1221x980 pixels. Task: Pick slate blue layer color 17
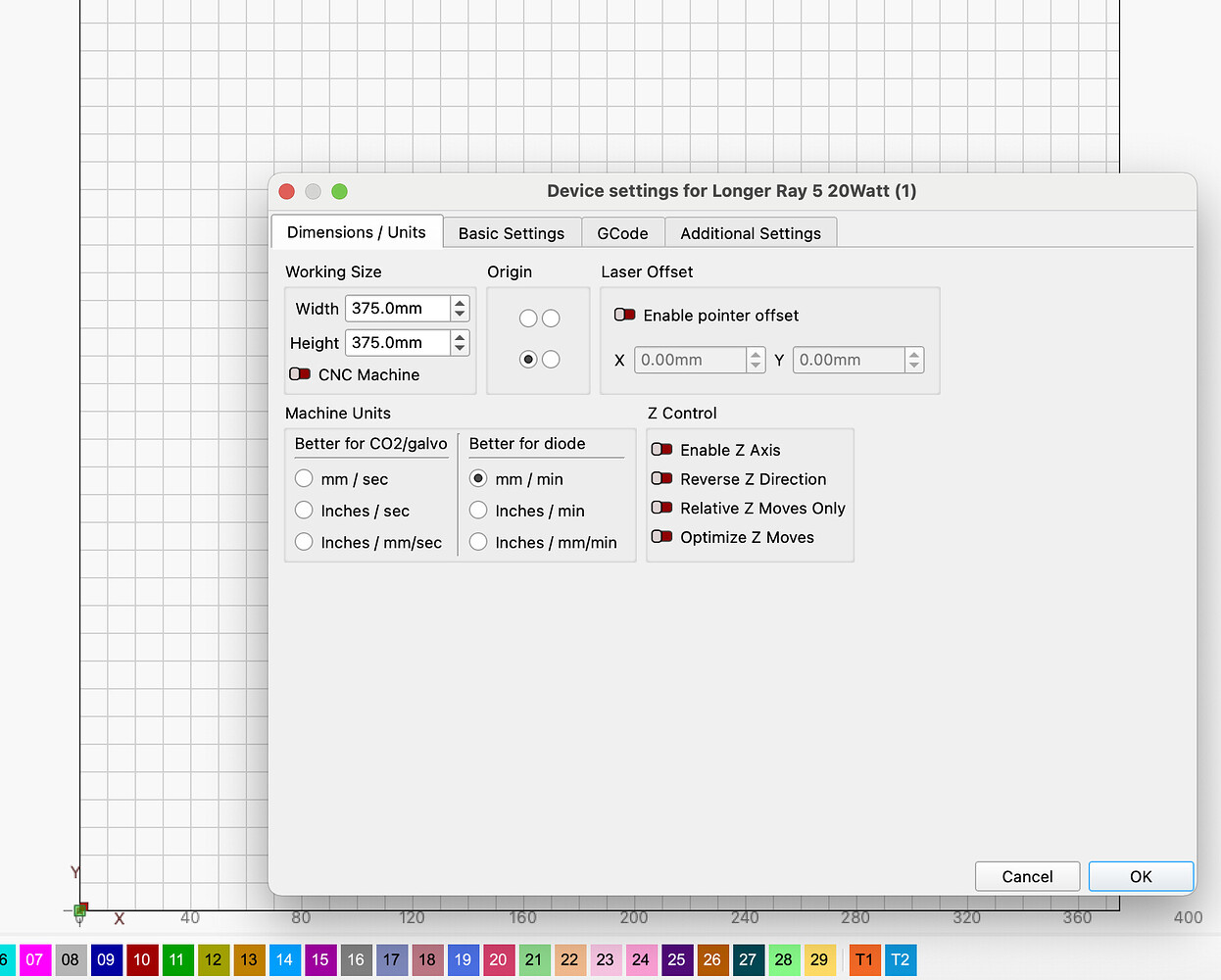391,959
